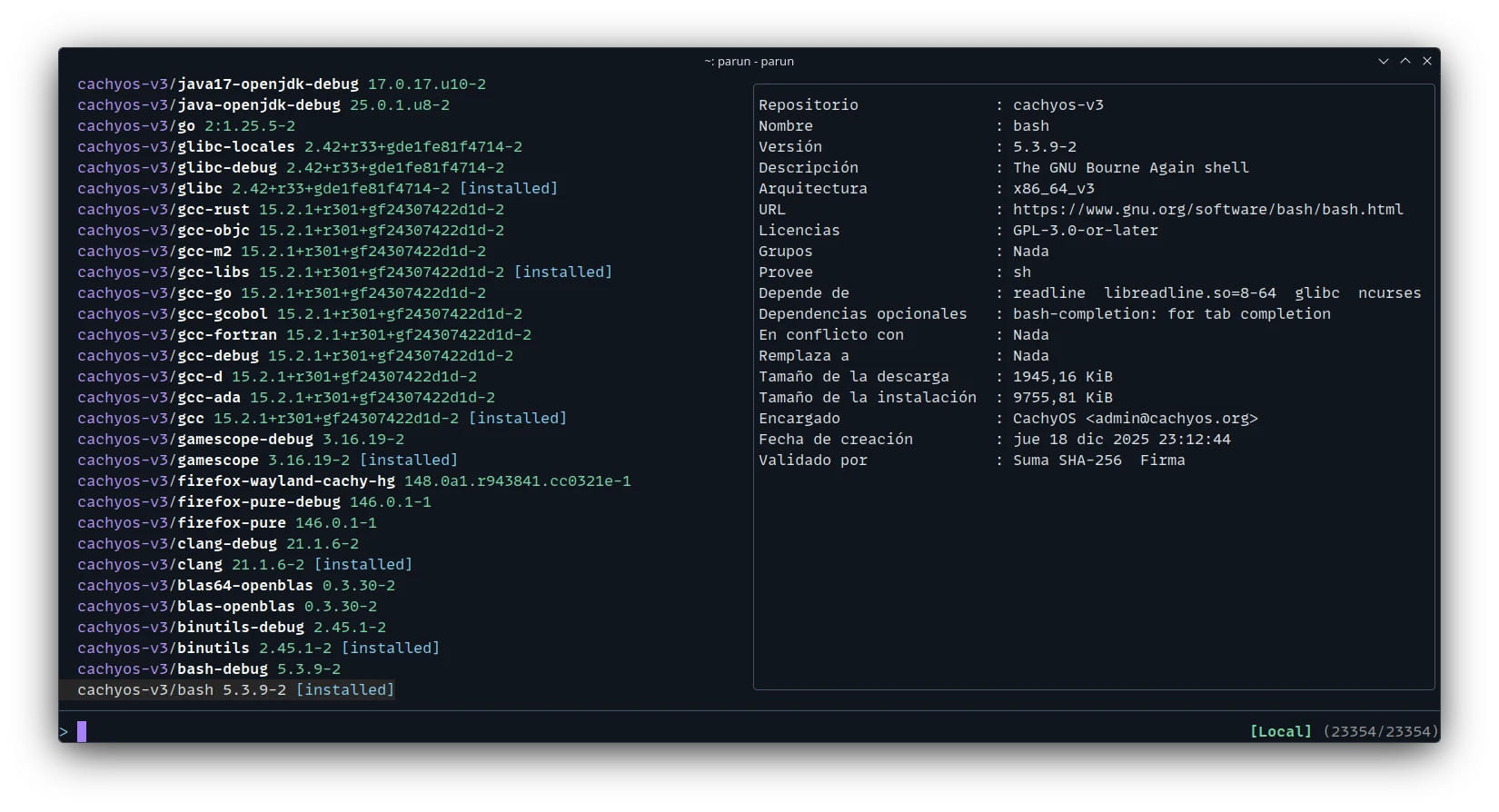Screen dimensions: 1499x812
Task: Select the java-openjdk-debug package row
Action: tap(263, 105)
